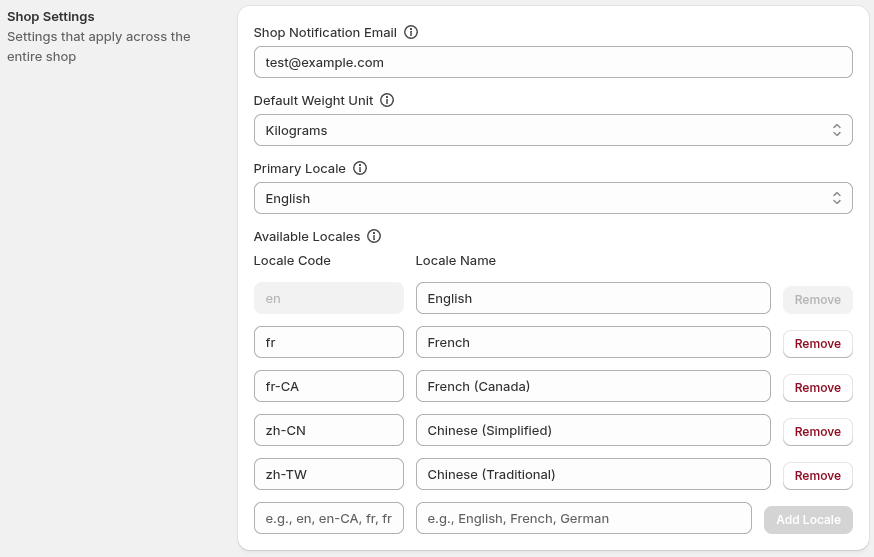The height and width of the screenshot is (557, 874).
Task: Click the Add Locale button
Action: pos(808,520)
